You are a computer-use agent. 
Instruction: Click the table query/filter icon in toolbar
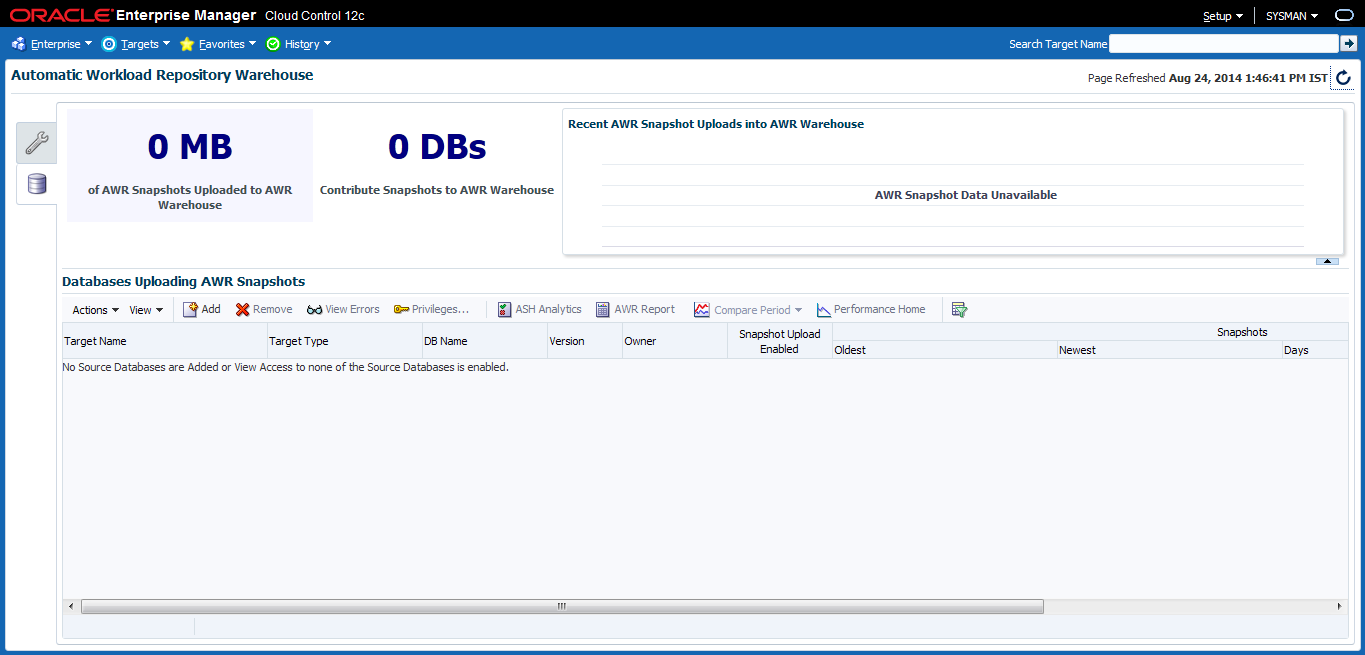959,310
